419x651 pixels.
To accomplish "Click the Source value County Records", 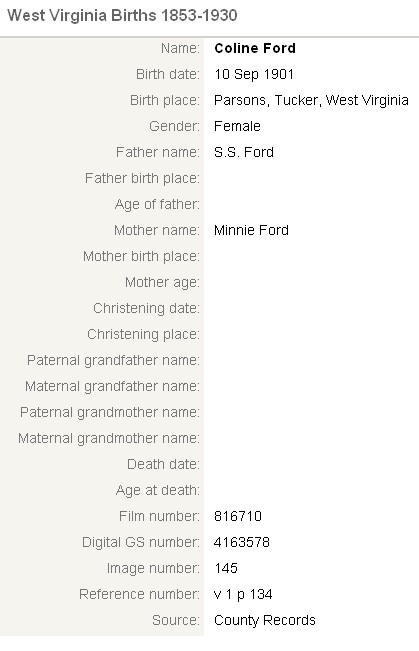I will click(x=265, y=621).
